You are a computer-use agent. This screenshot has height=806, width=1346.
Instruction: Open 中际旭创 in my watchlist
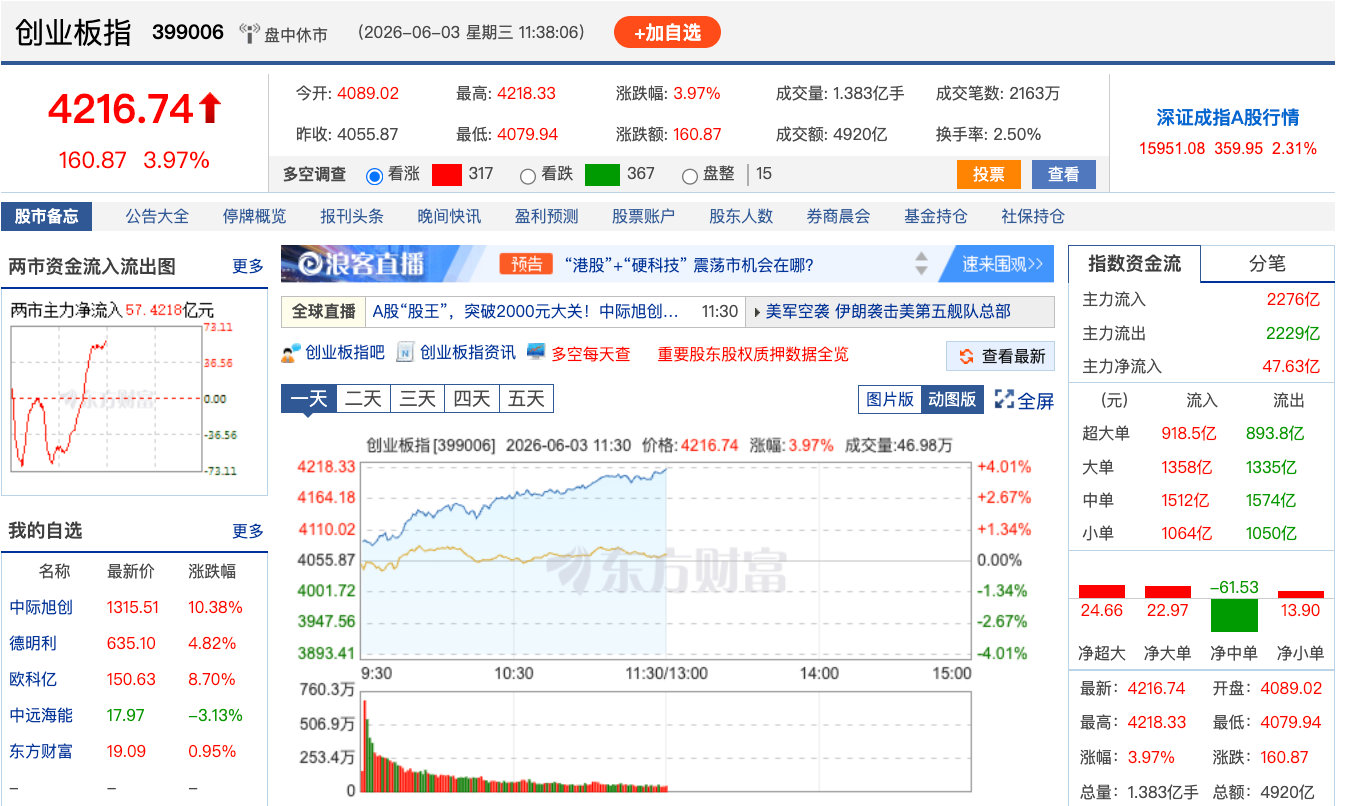point(41,607)
